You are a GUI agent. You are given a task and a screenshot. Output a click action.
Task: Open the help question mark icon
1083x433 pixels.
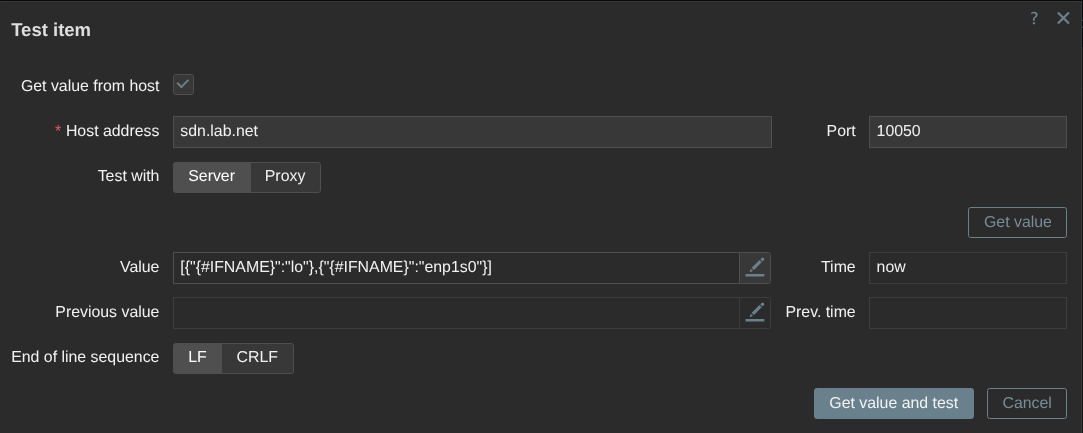1034,19
